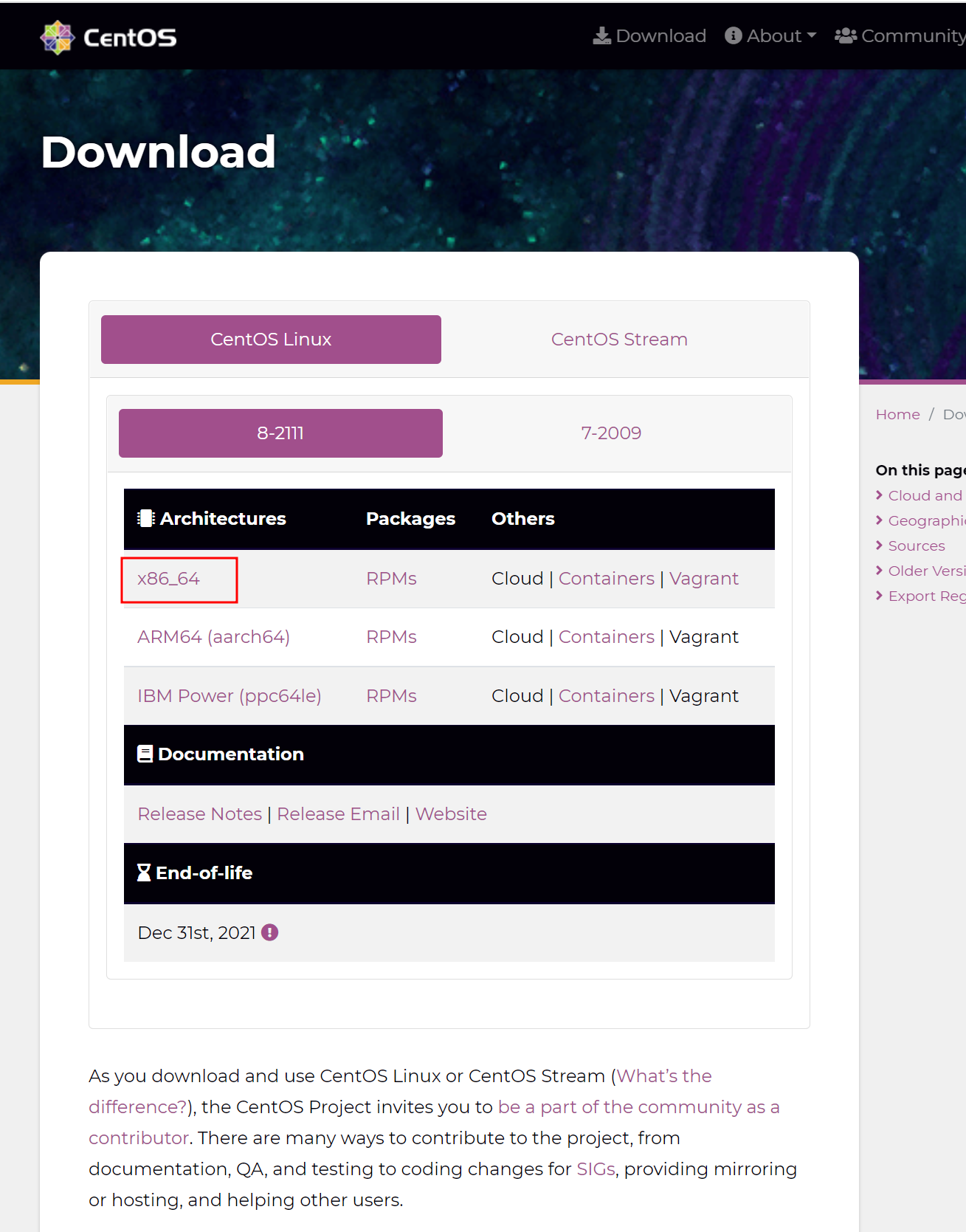This screenshot has width=966, height=1232.
Task: Click the Dec 31st, 2021 date text
Action: [197, 933]
